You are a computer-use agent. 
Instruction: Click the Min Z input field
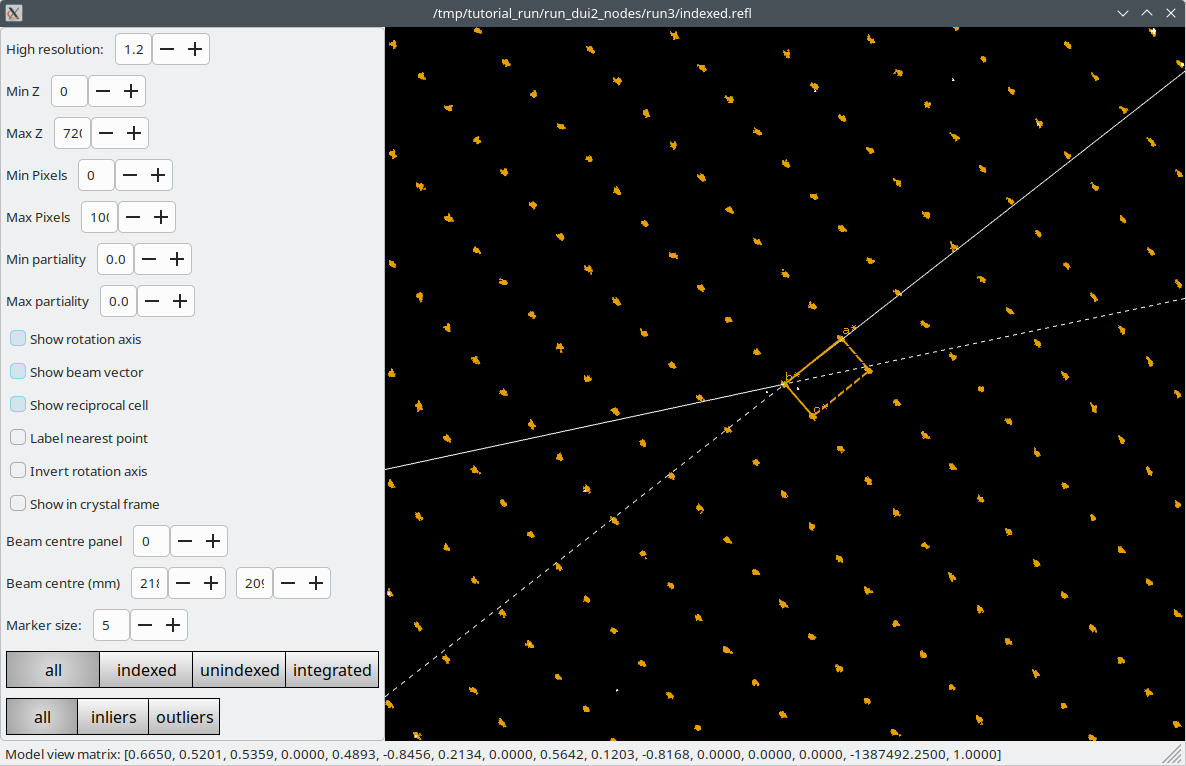[69, 91]
